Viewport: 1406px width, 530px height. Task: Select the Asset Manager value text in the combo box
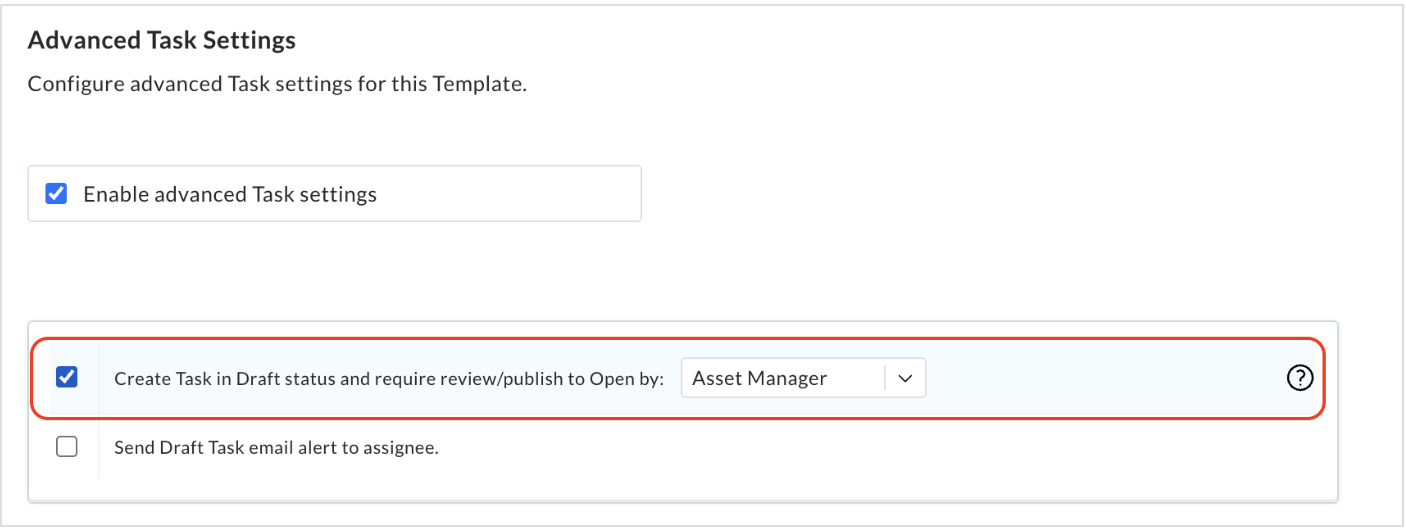point(760,378)
